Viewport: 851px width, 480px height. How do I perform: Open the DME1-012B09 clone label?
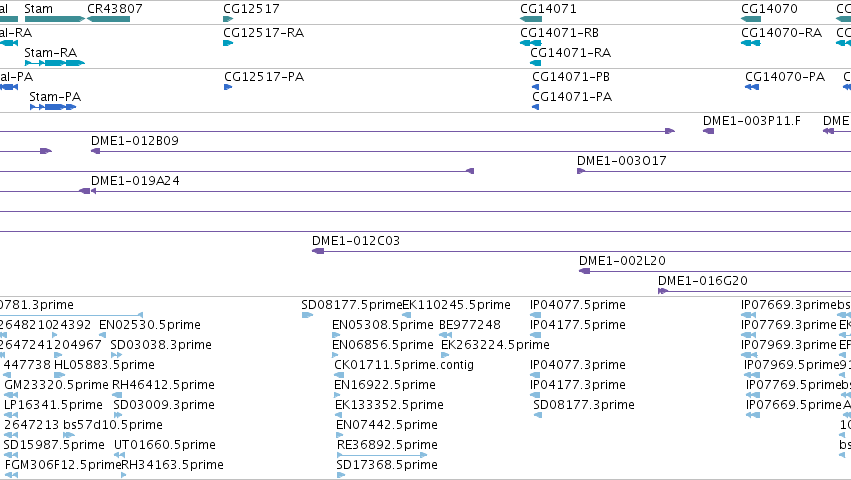point(135,141)
